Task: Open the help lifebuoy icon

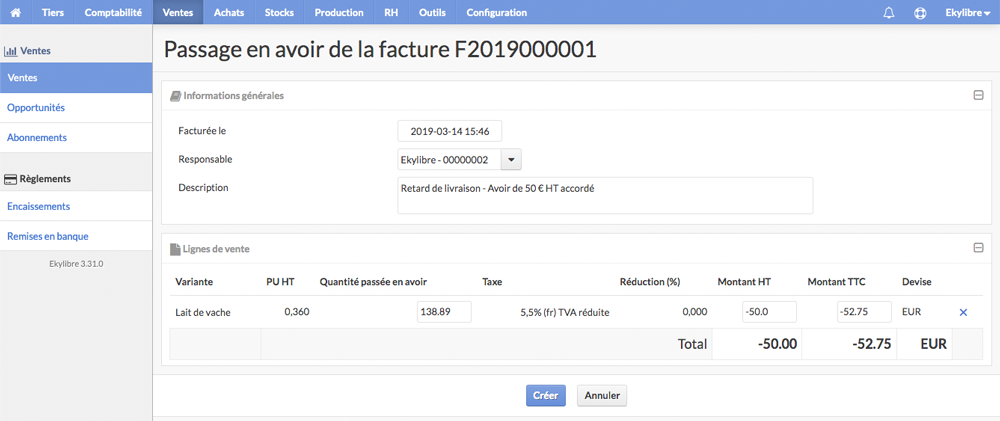Action: coord(920,13)
